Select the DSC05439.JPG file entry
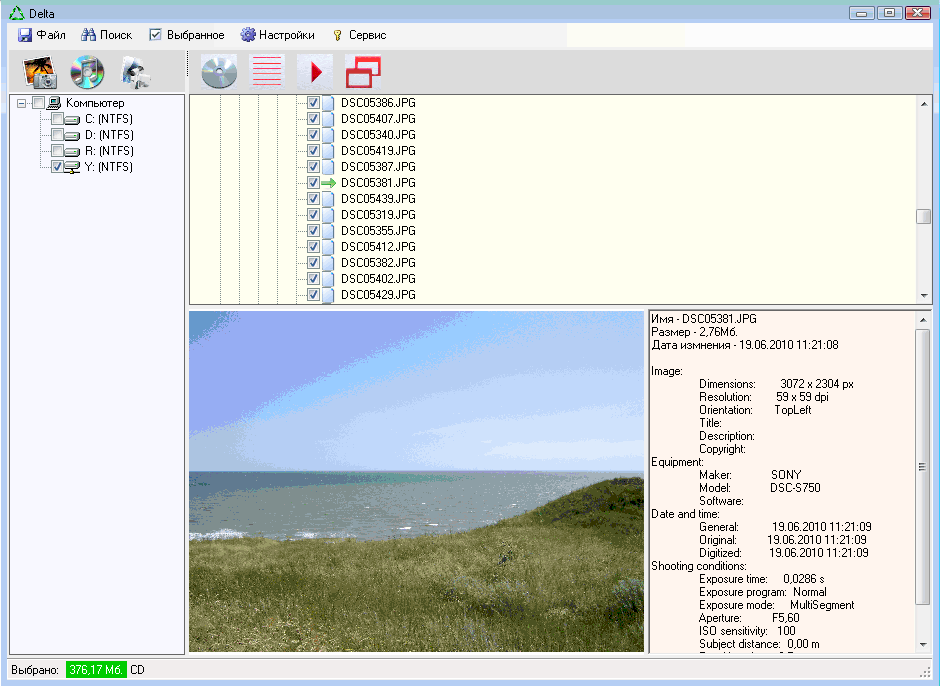This screenshot has height=686, width=940. pos(378,199)
